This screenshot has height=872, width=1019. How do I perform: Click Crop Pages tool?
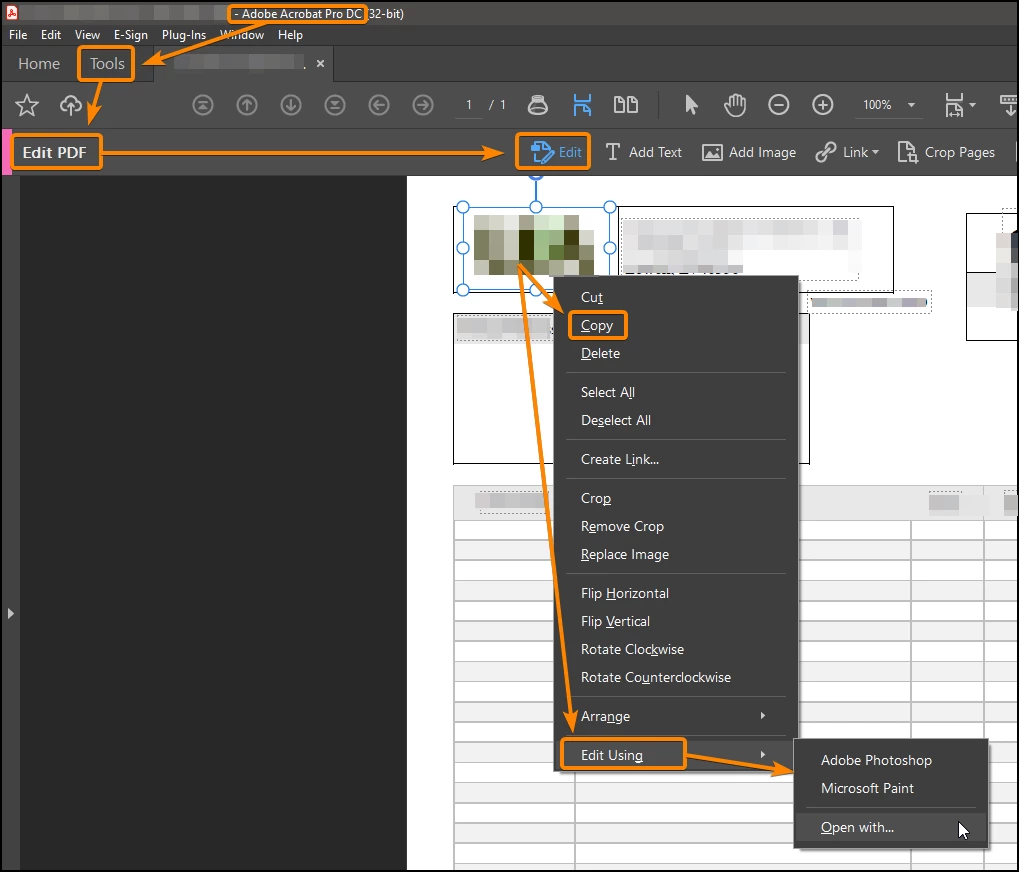pos(946,152)
